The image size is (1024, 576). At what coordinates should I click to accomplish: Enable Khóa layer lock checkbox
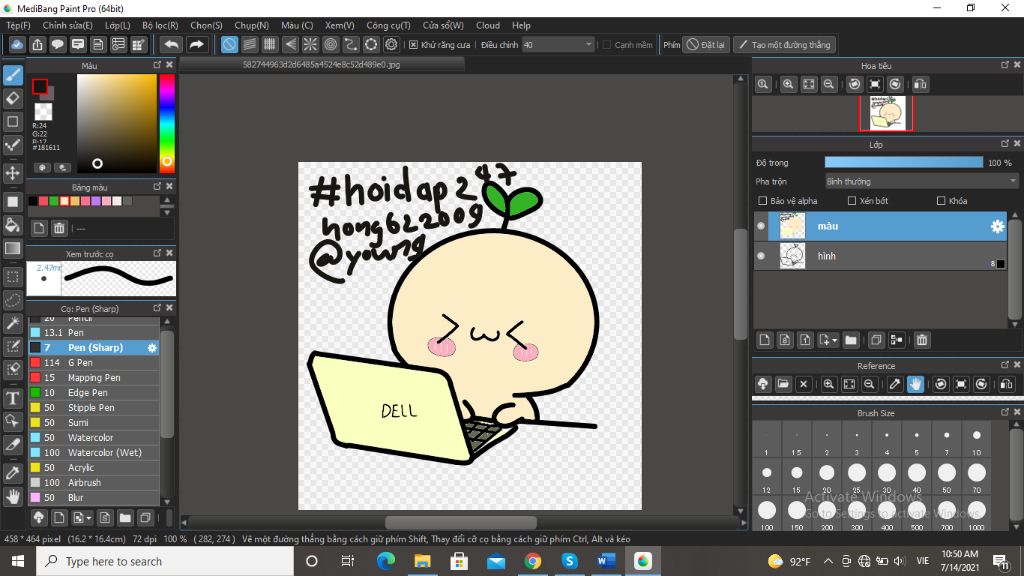[x=941, y=200]
